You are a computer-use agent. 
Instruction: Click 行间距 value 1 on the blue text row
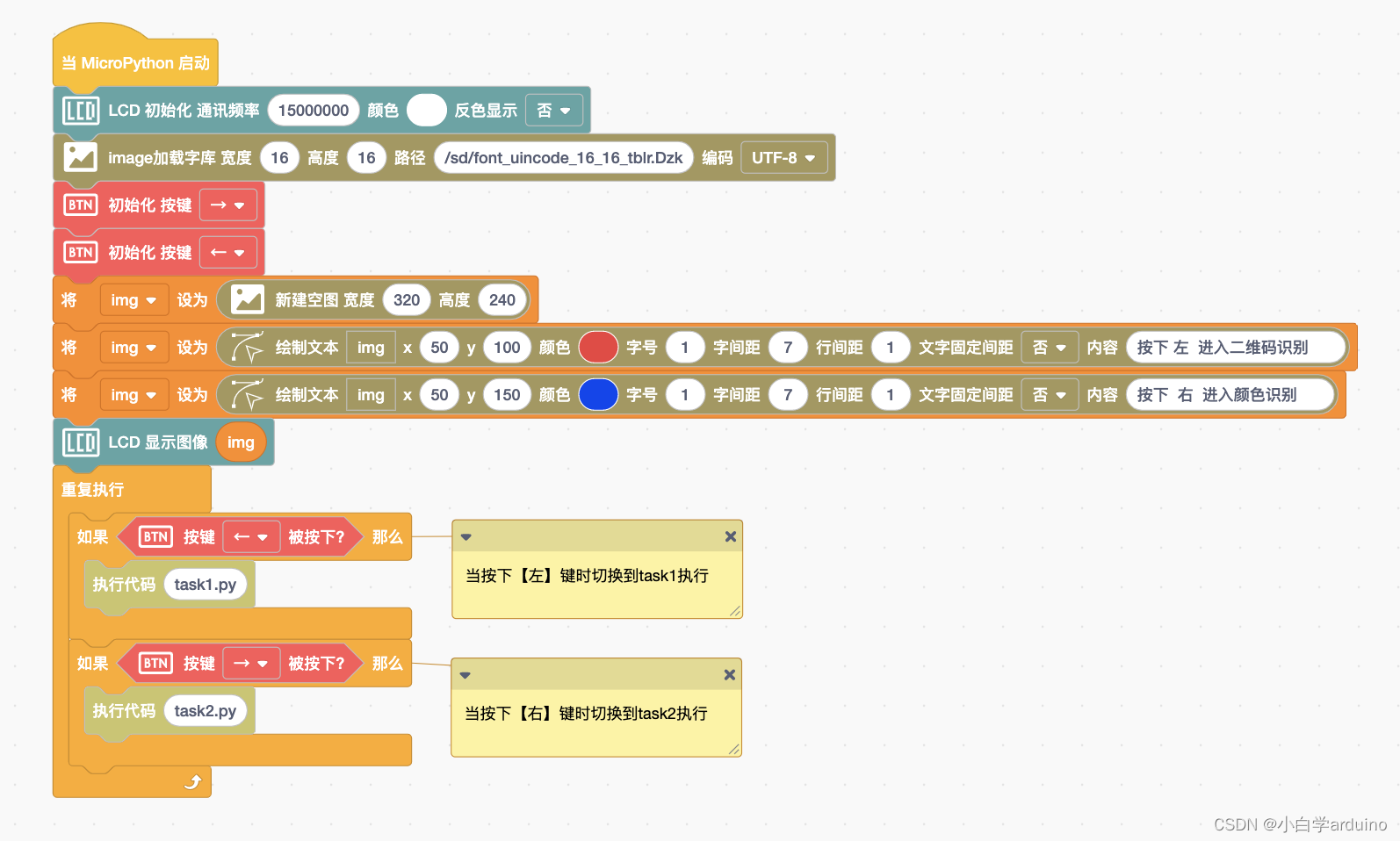pos(890,395)
